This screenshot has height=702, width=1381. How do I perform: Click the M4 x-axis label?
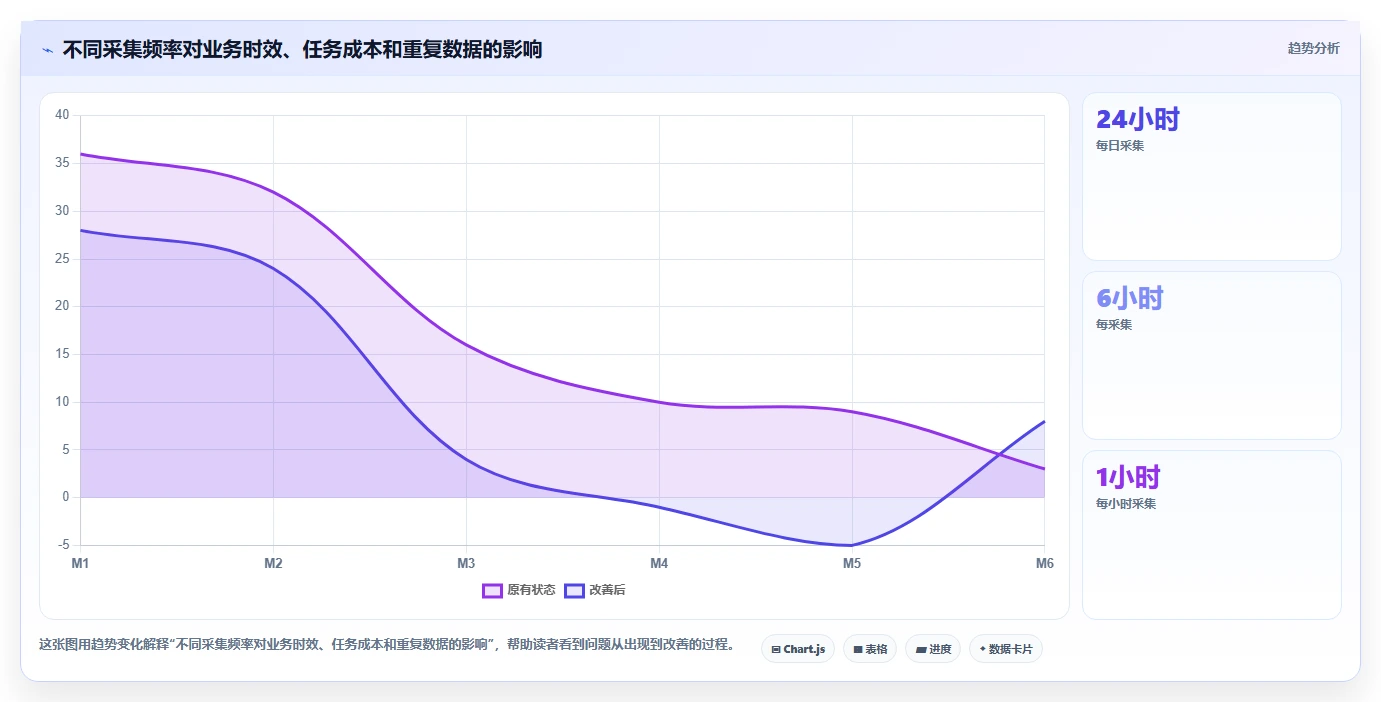(x=659, y=563)
